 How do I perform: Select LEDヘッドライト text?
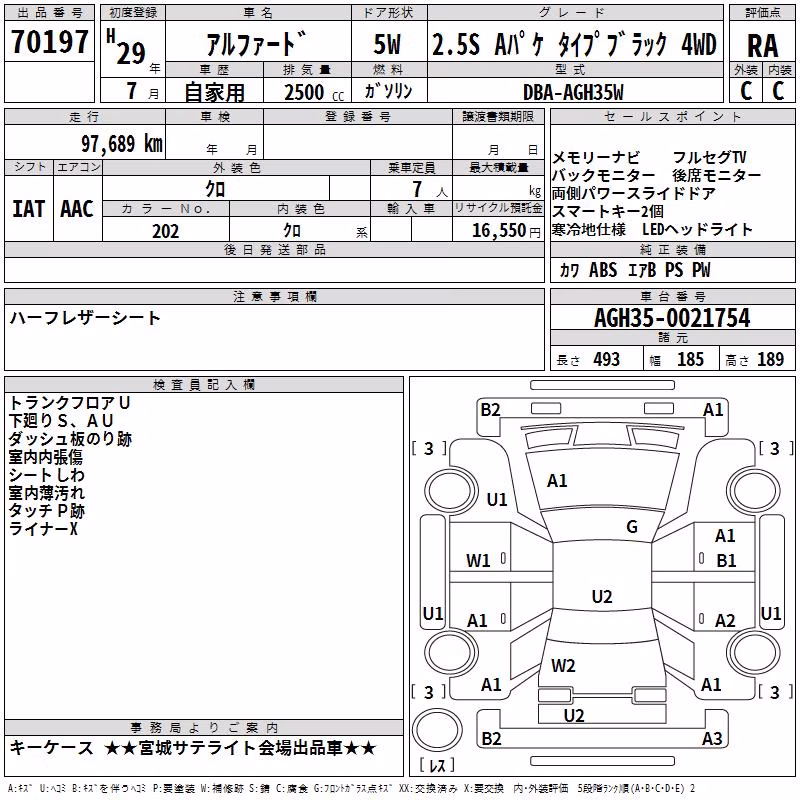click(697, 230)
